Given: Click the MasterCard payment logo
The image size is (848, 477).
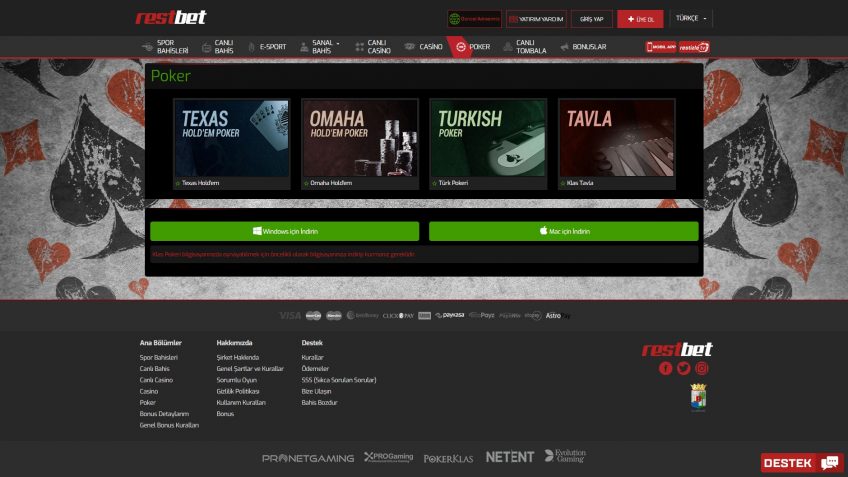Looking at the screenshot, I should pos(314,316).
